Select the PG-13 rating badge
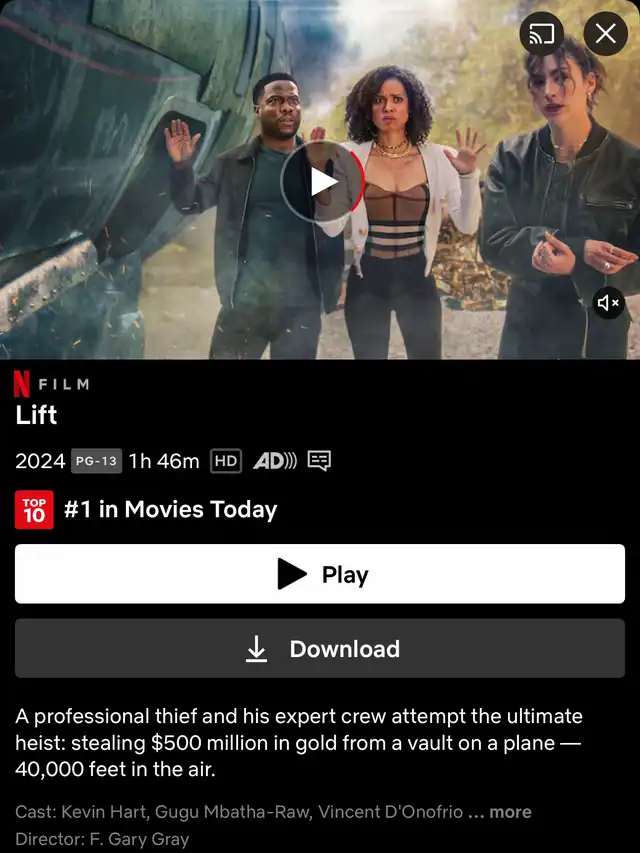Image resolution: width=640 pixels, height=853 pixels. (x=96, y=461)
